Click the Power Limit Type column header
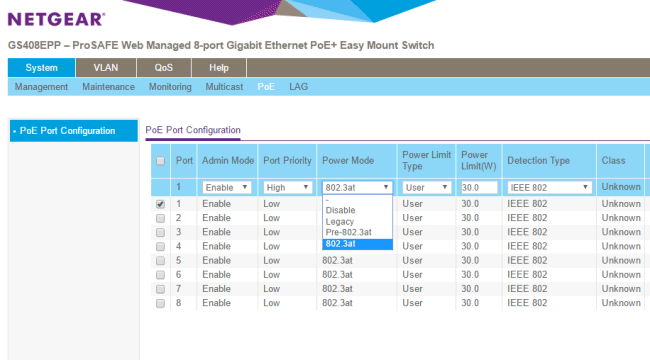 coord(427,161)
